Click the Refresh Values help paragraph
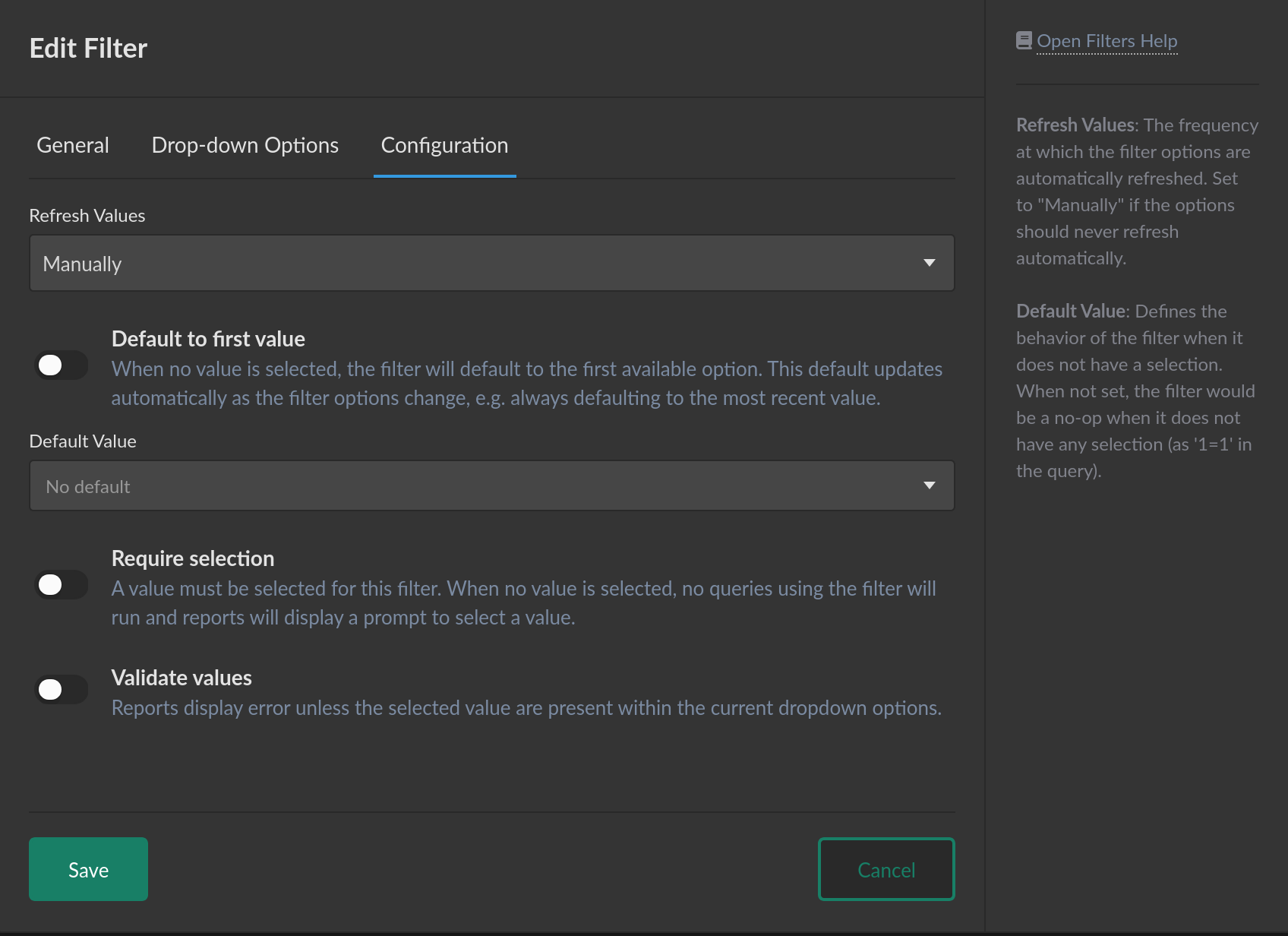1288x936 pixels. (x=1137, y=191)
